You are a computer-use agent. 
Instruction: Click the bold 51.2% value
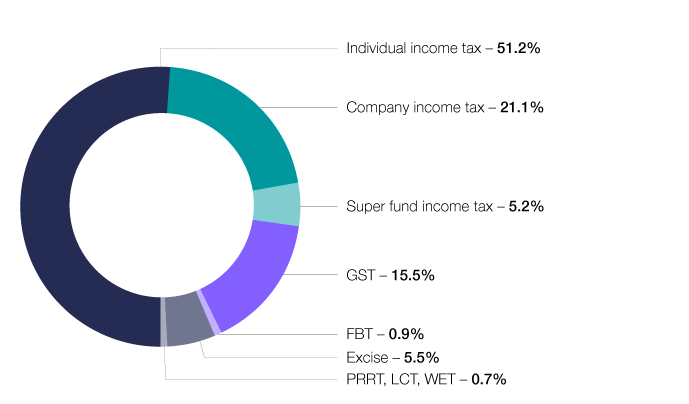tap(519, 48)
